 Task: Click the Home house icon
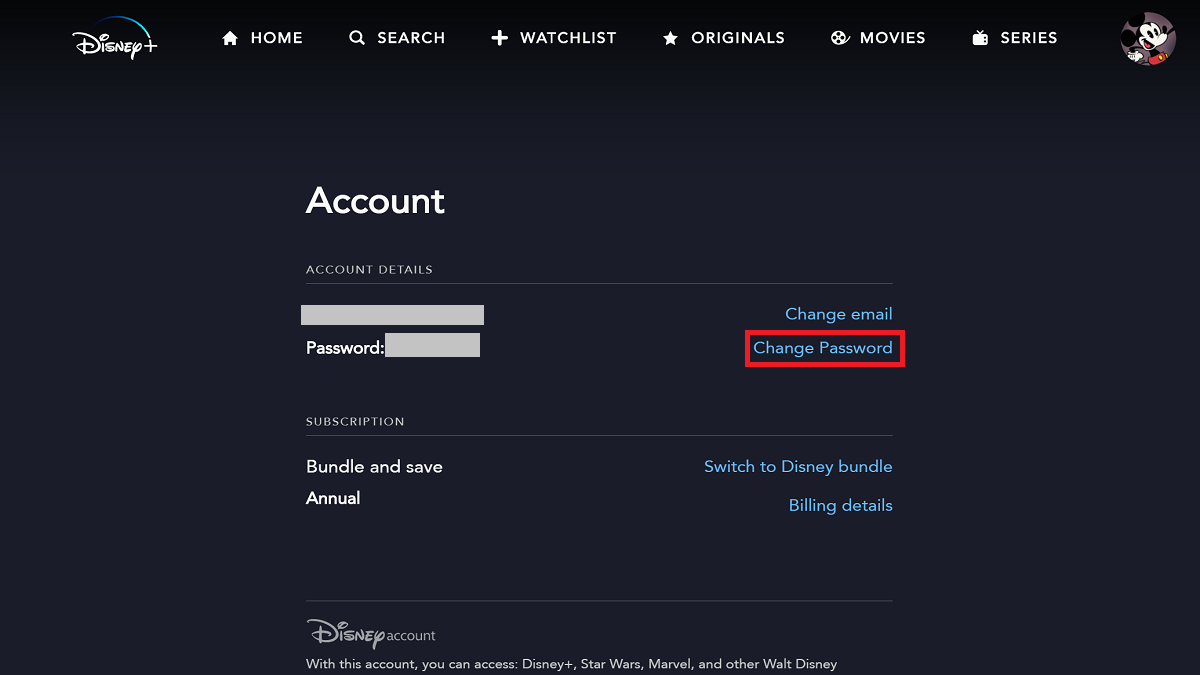point(230,38)
